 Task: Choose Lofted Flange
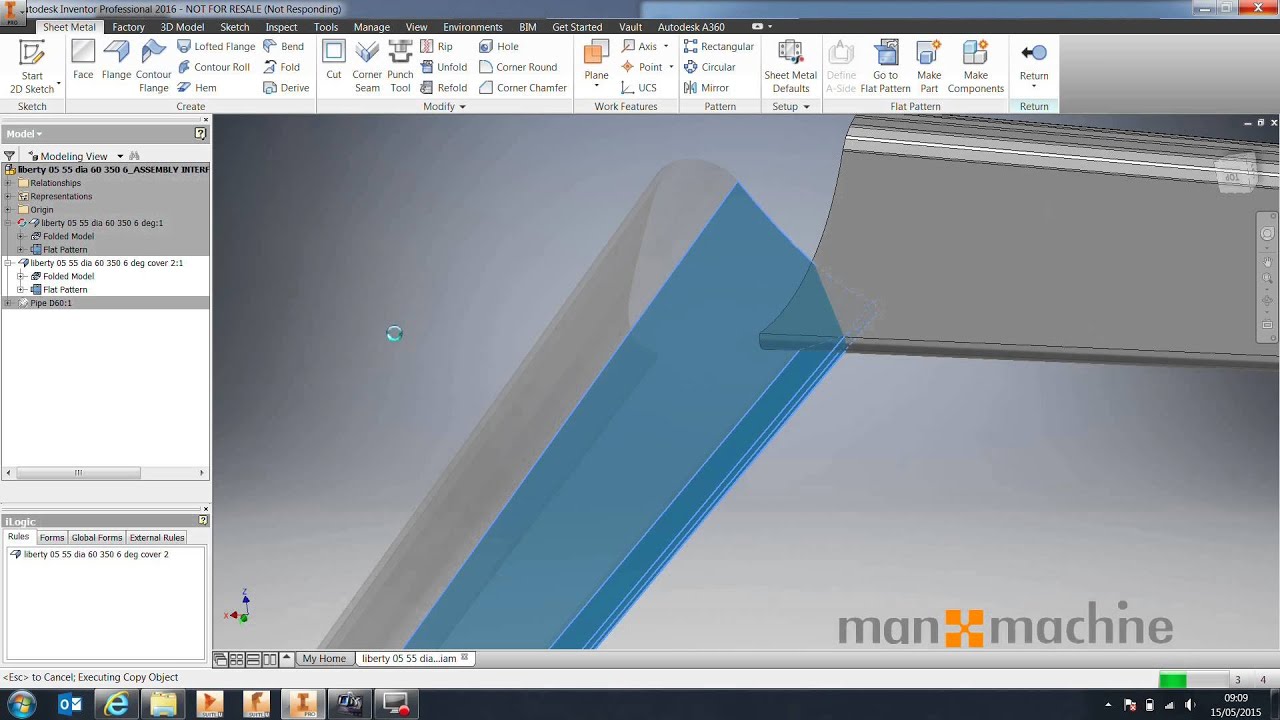(216, 46)
